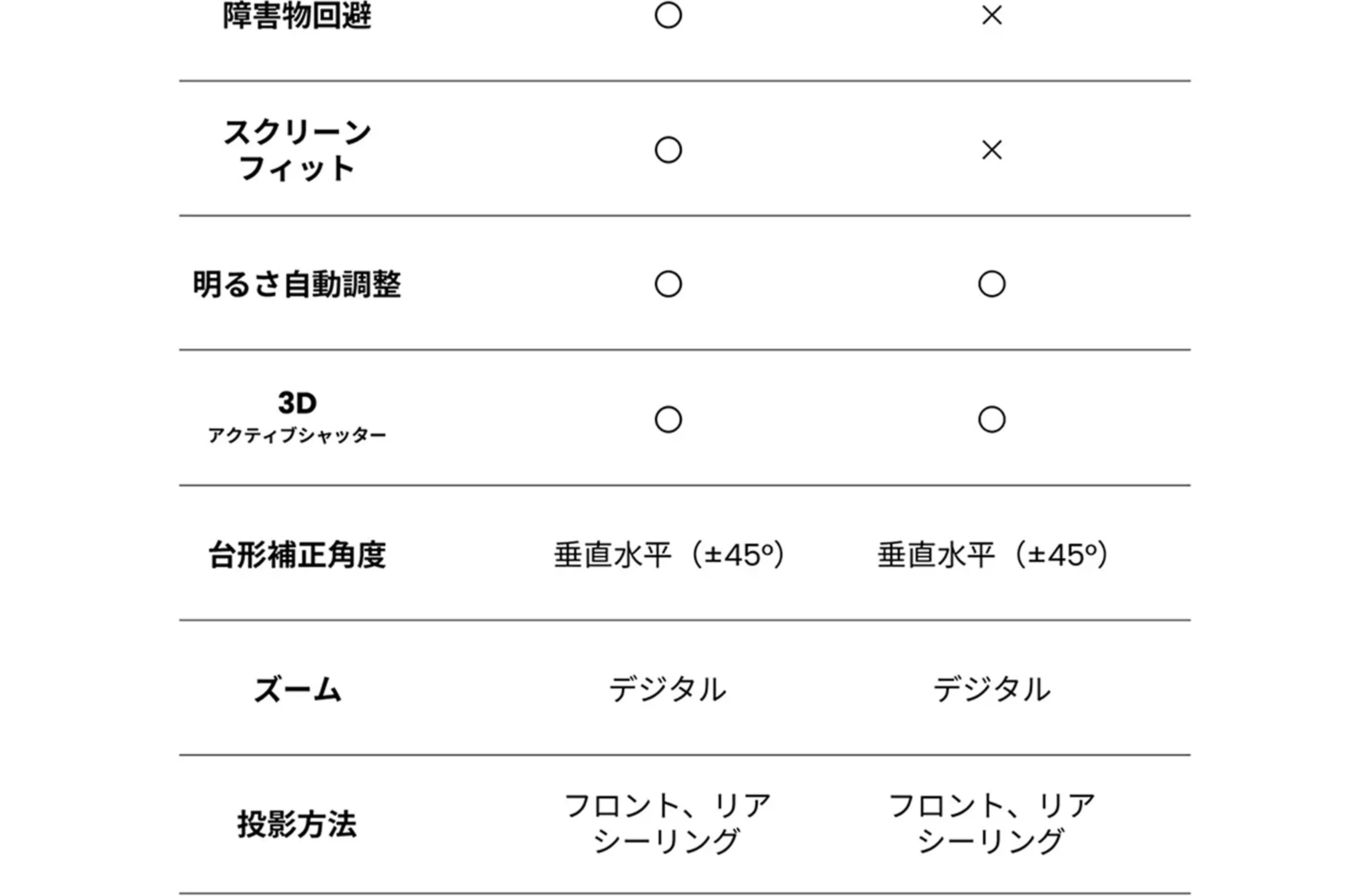
Task: Click the ズーム row label
Action: pos(297,689)
